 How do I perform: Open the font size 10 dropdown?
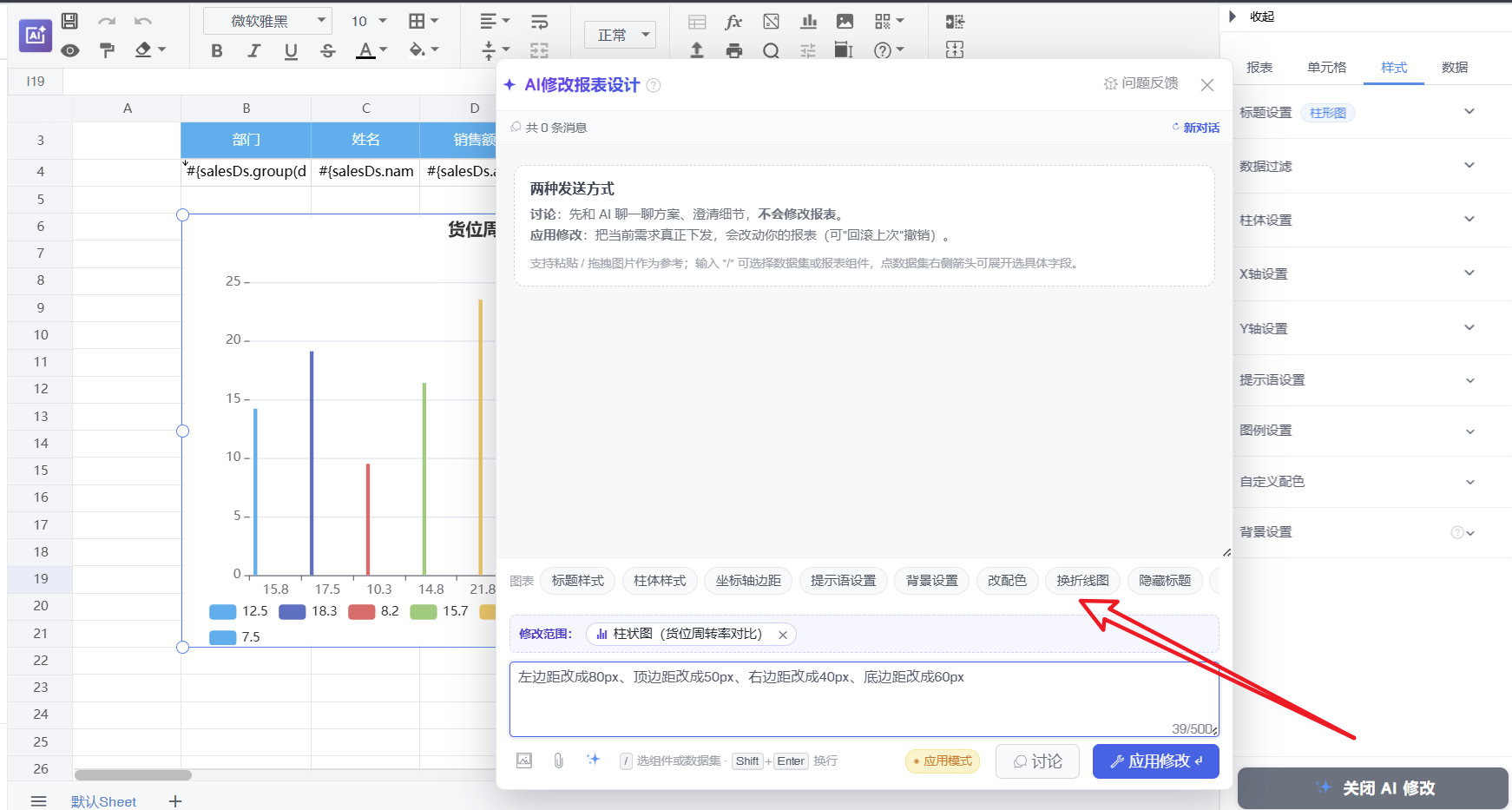click(368, 21)
